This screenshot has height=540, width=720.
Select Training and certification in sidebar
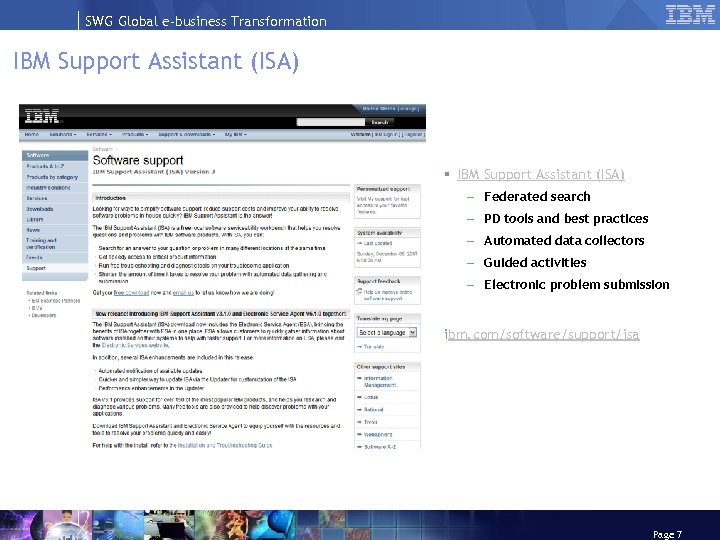[55, 243]
